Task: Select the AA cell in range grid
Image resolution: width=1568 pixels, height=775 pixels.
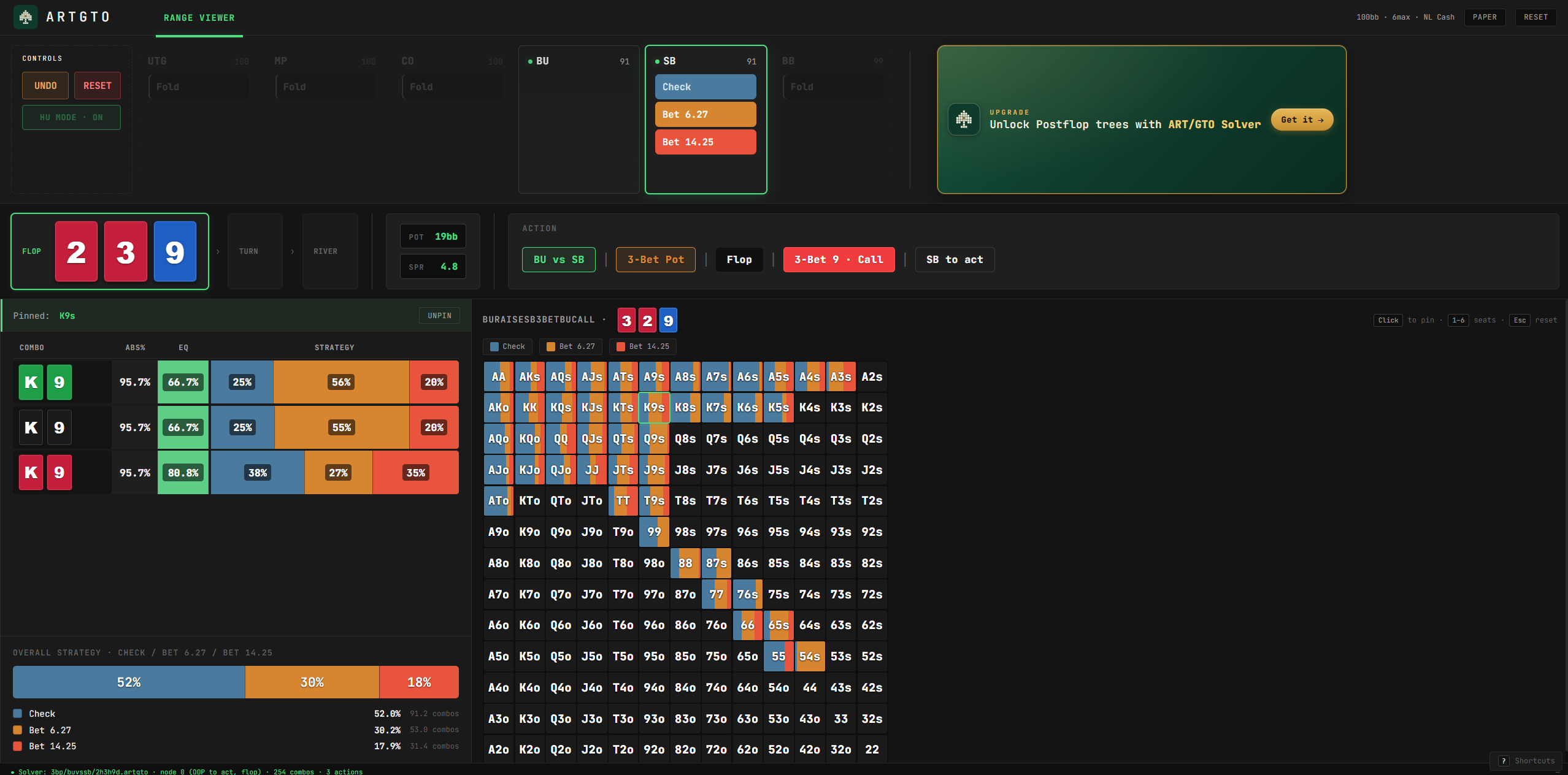Action: [x=499, y=376]
